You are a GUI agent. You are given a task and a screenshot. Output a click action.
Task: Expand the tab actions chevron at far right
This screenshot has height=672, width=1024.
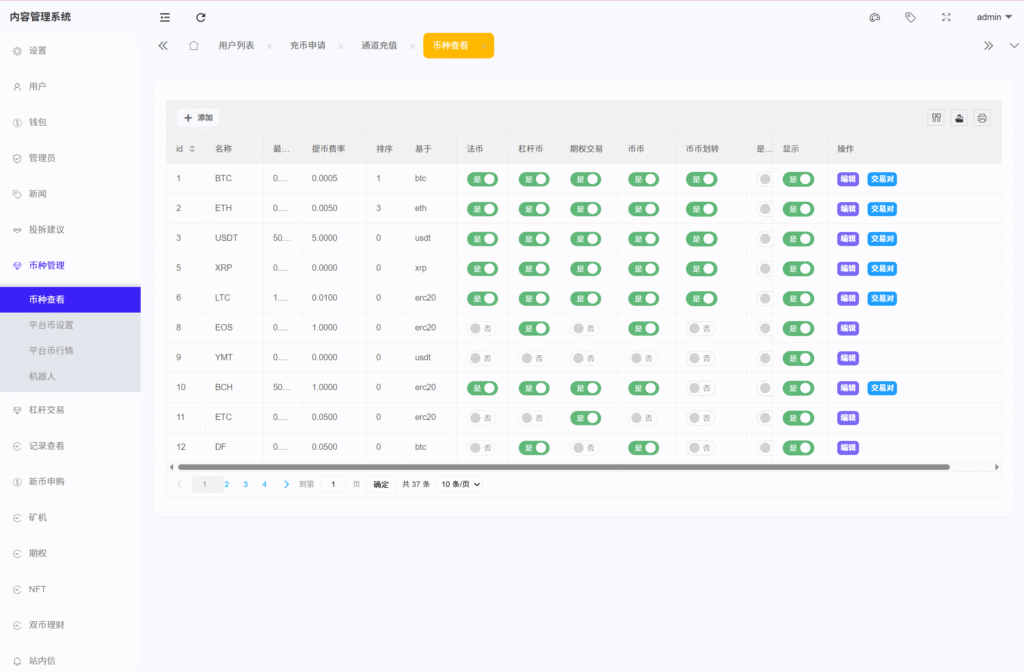tap(1013, 46)
